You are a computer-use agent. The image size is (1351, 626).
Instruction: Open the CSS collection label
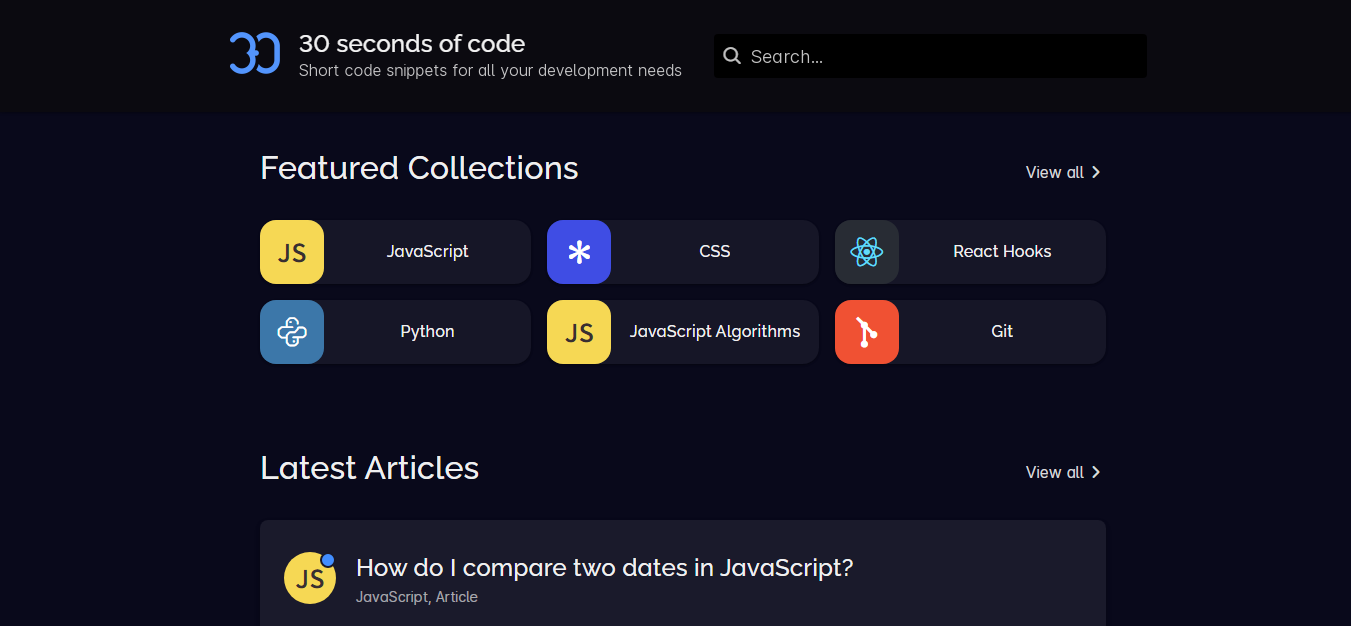click(715, 252)
